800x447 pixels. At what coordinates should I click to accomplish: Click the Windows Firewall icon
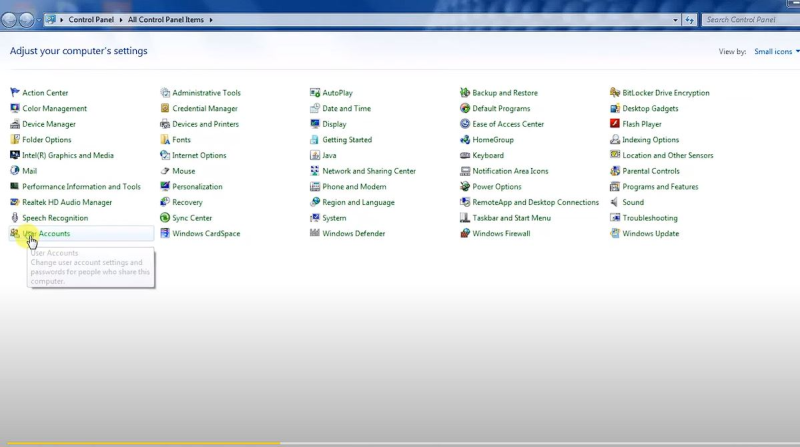tap(465, 233)
